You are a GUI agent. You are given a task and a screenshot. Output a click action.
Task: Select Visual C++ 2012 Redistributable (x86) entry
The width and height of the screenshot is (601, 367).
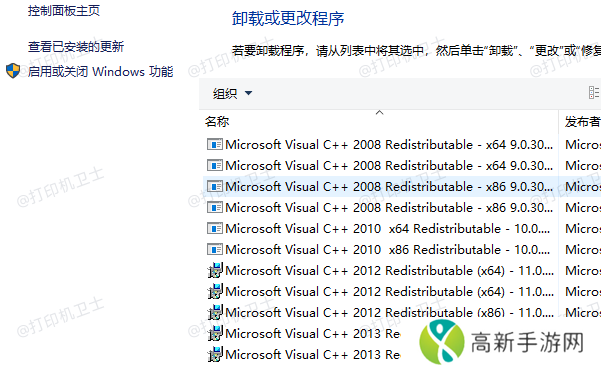click(x=389, y=313)
